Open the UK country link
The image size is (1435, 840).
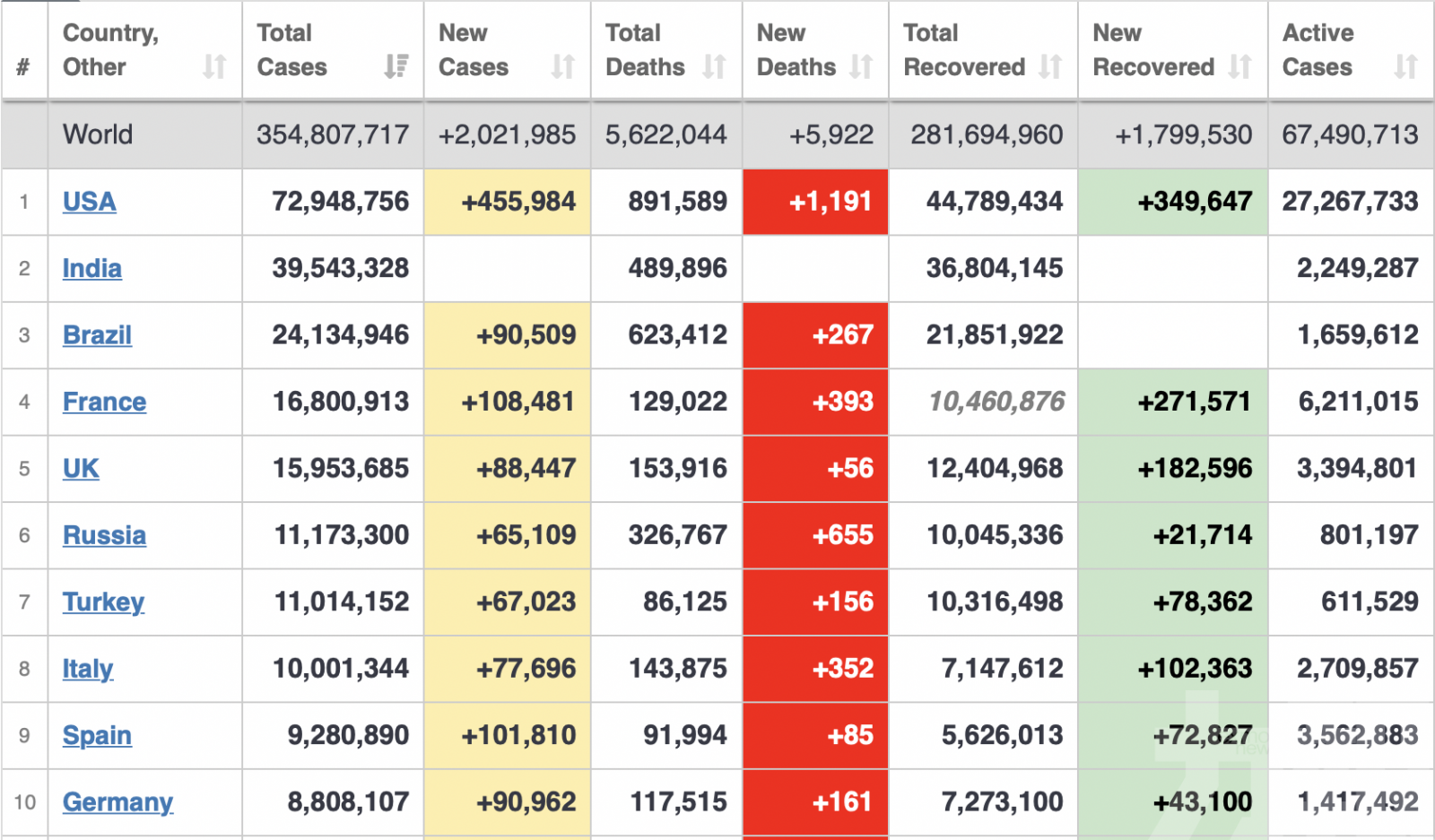point(81,469)
